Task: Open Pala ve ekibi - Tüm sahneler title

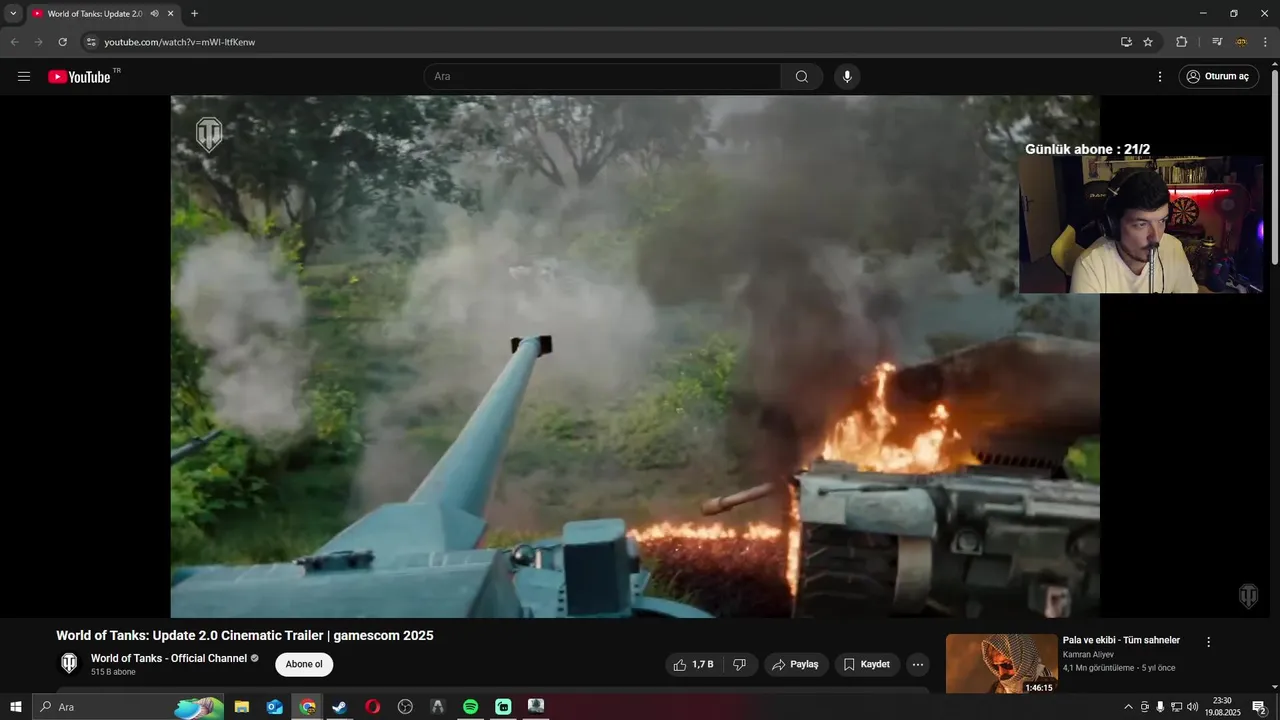Action: tap(1121, 640)
